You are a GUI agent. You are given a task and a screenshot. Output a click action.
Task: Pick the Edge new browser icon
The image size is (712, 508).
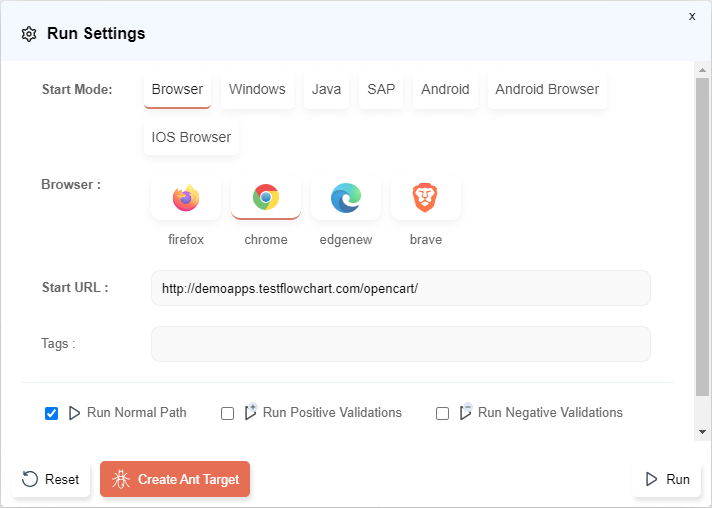point(346,198)
